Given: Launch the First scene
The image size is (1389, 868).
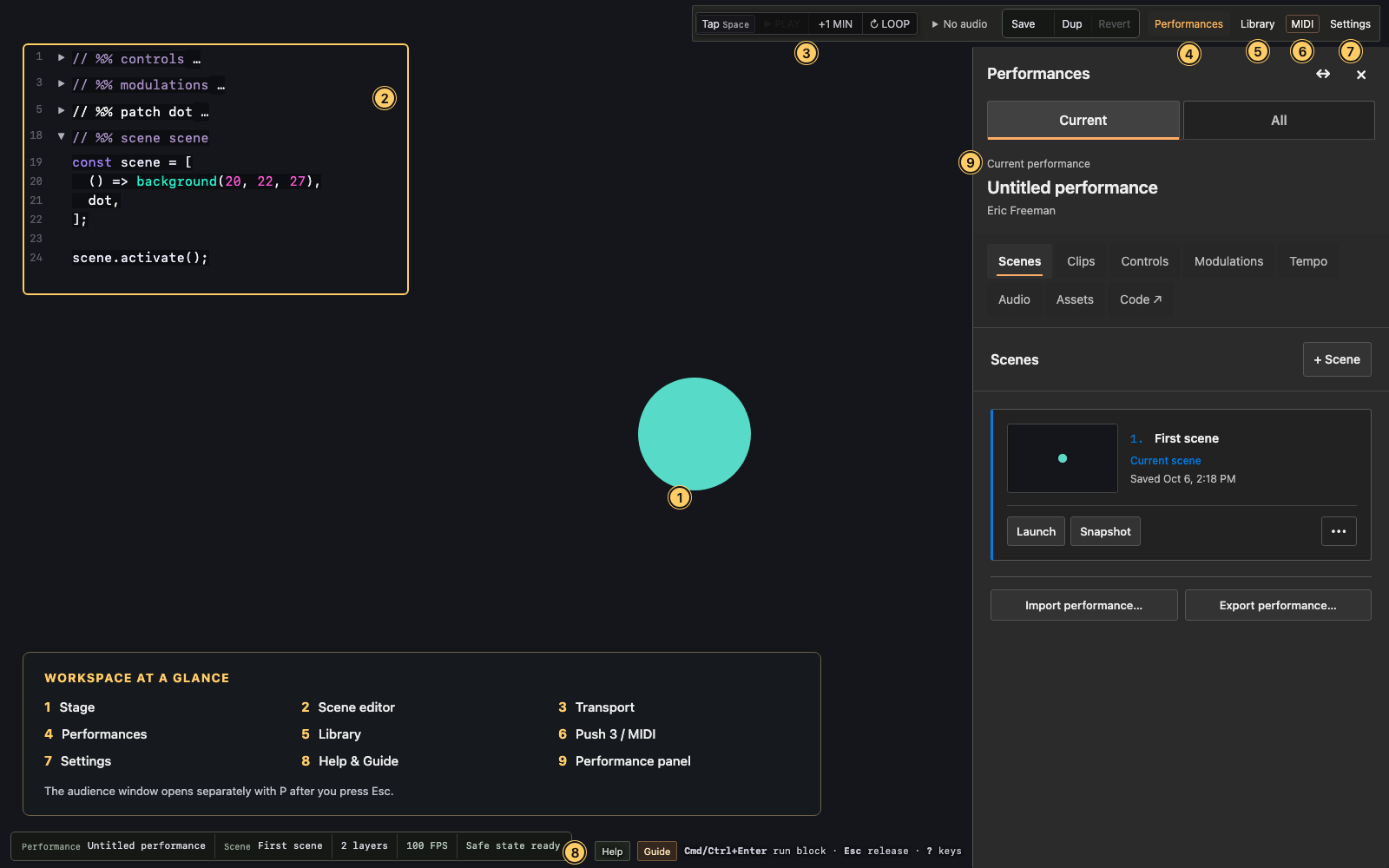Looking at the screenshot, I should coord(1036,531).
